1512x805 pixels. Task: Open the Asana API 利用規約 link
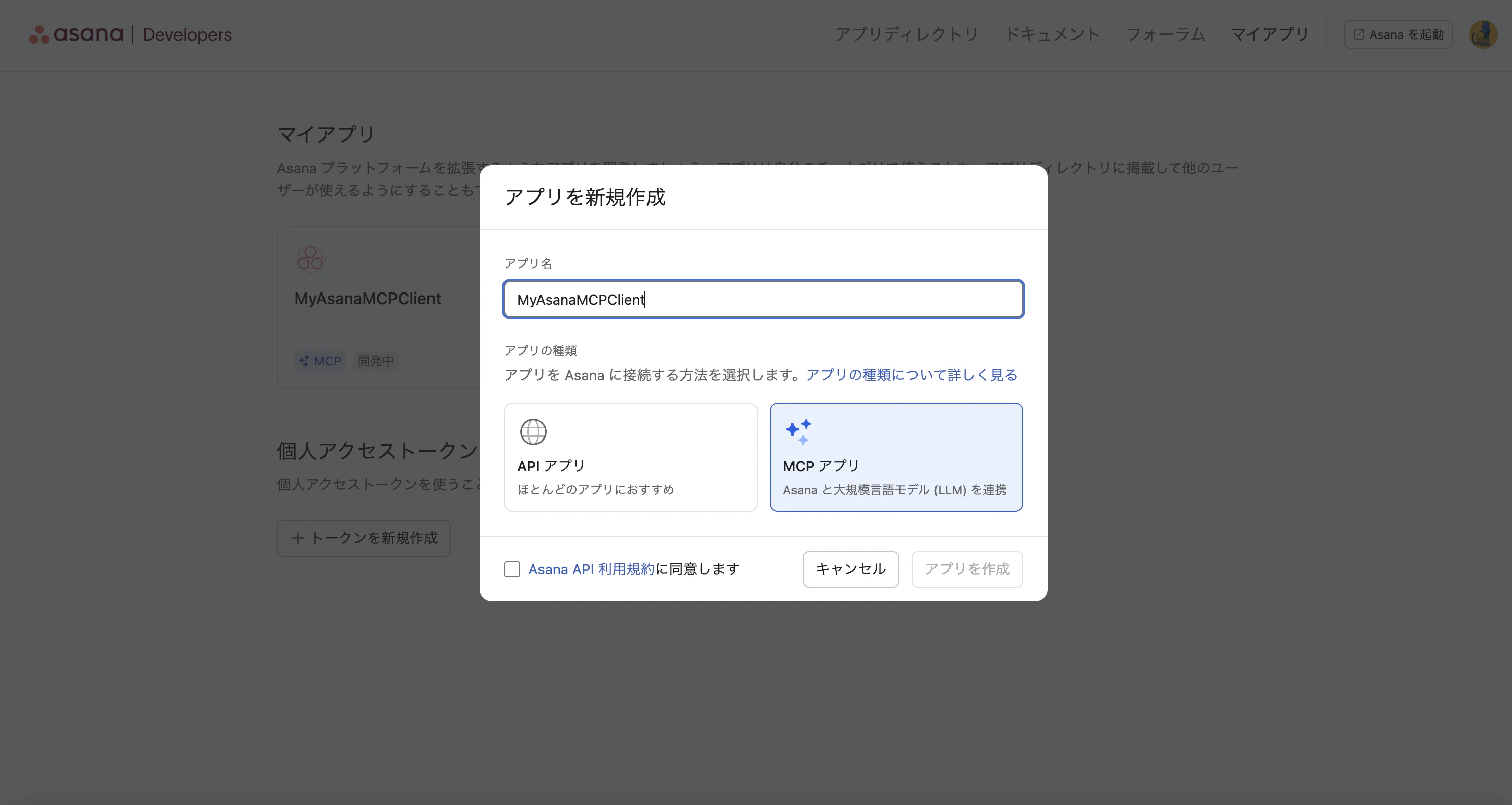pos(591,569)
